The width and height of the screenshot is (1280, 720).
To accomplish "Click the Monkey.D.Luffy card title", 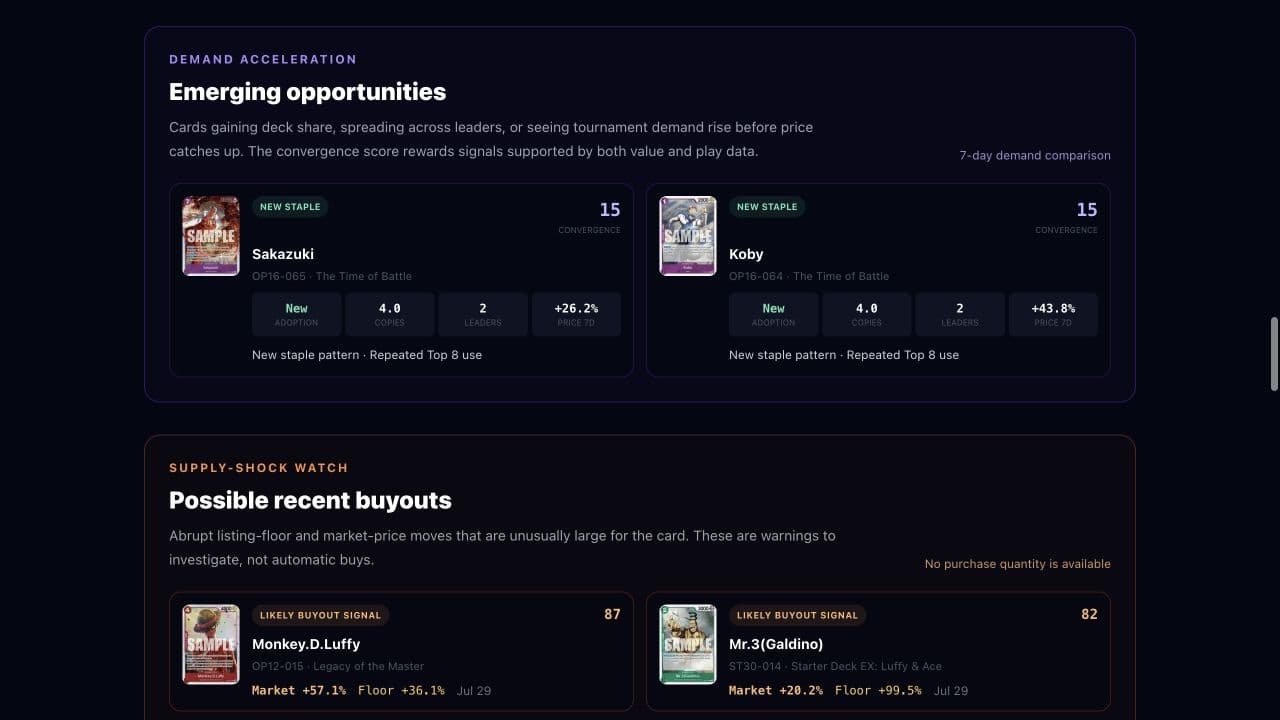I will click(306, 644).
